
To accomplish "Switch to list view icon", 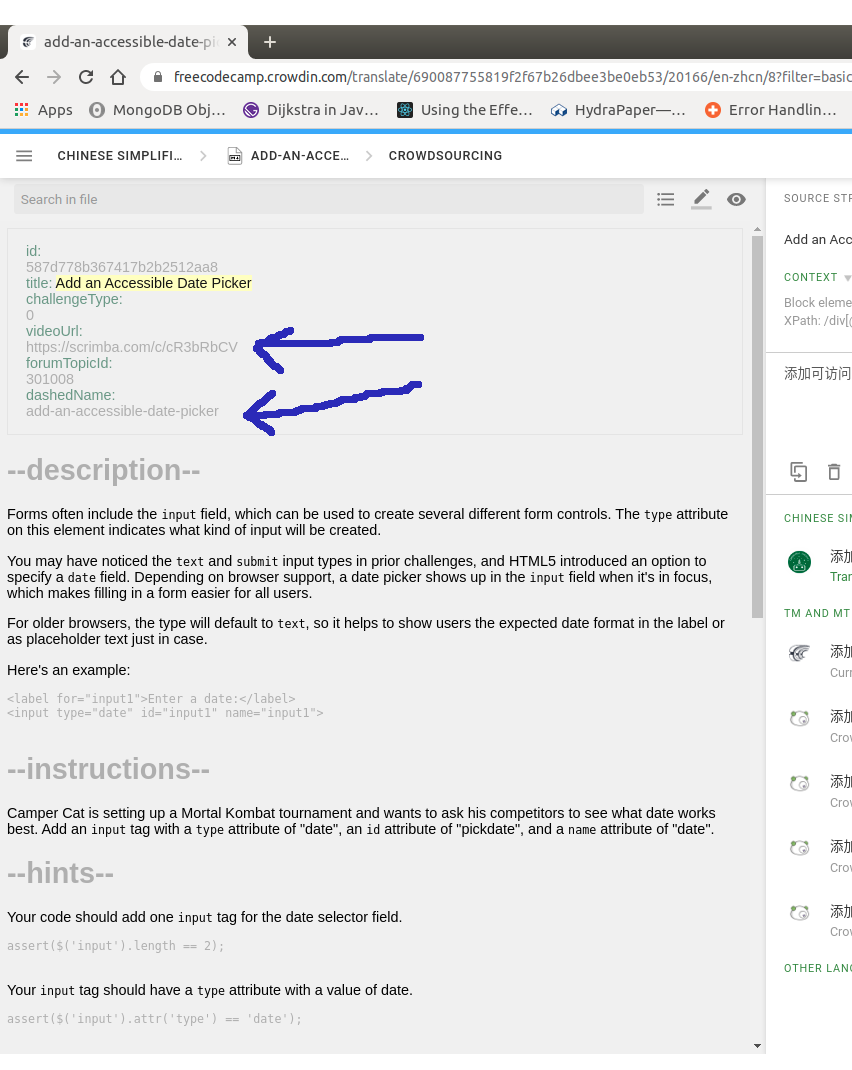I will [666, 199].
